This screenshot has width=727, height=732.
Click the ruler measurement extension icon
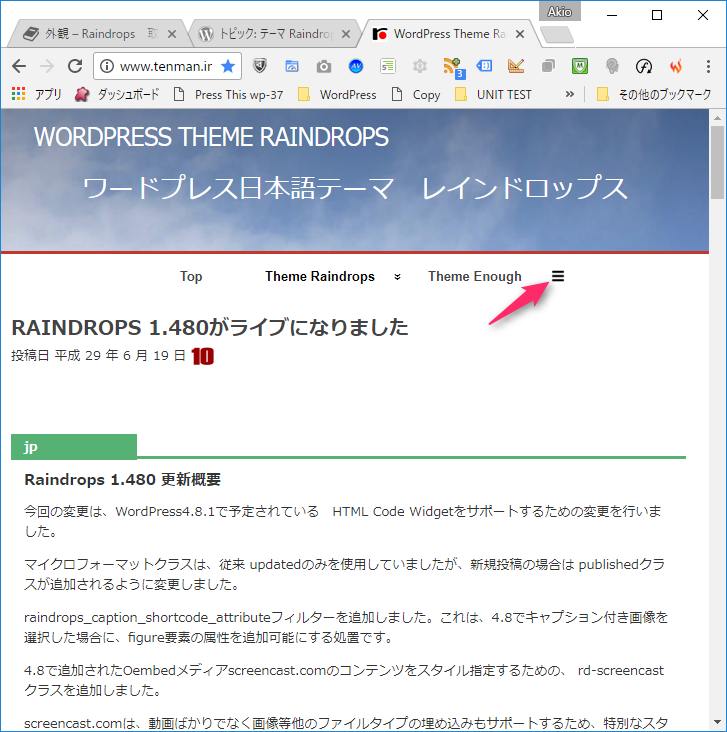pyautogui.click(x=516, y=66)
